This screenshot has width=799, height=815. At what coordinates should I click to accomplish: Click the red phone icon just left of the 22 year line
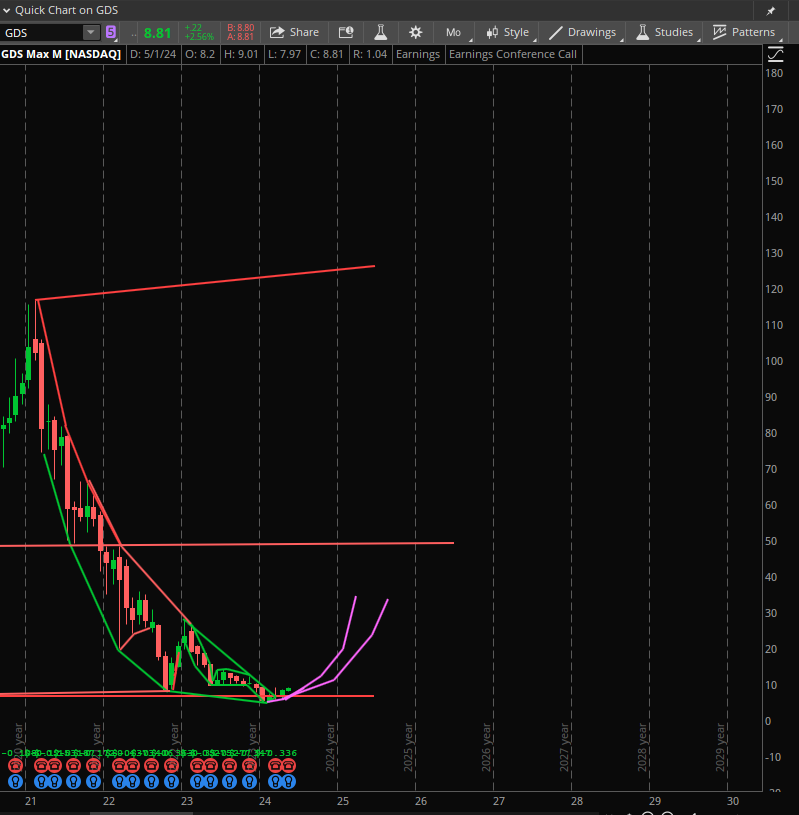(94, 766)
